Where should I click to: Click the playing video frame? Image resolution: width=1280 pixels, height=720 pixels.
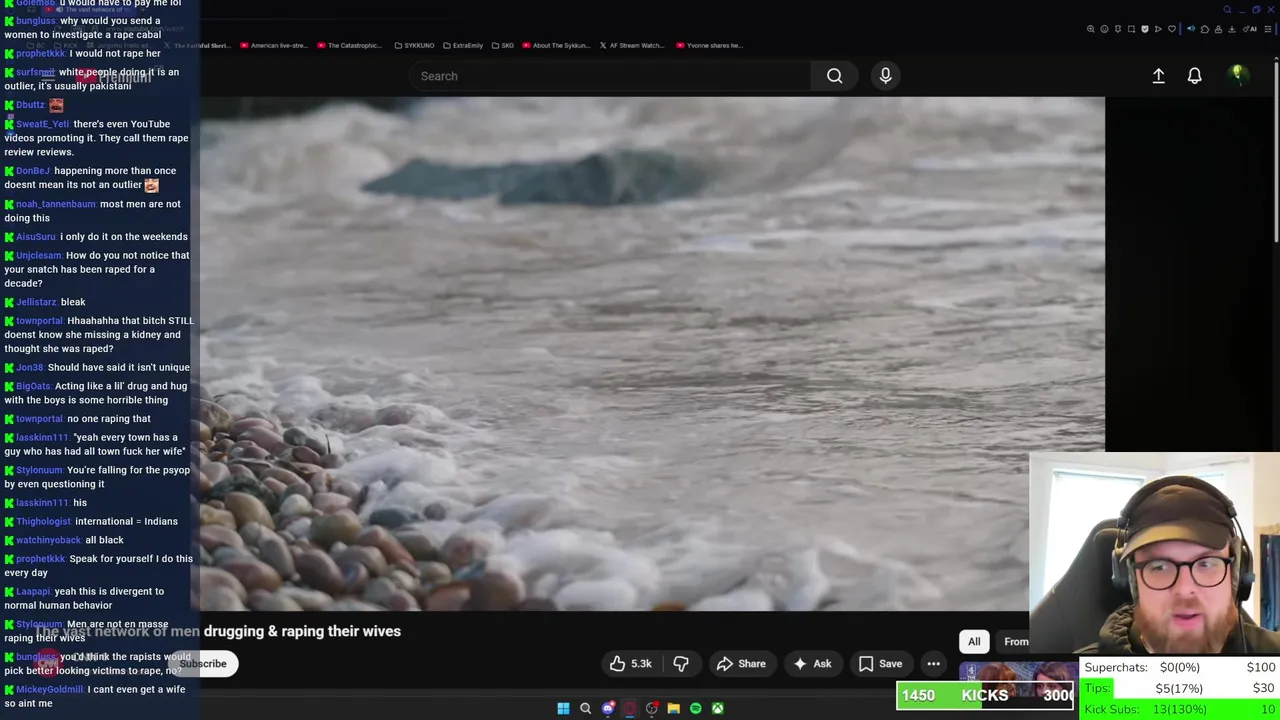[x=652, y=354]
